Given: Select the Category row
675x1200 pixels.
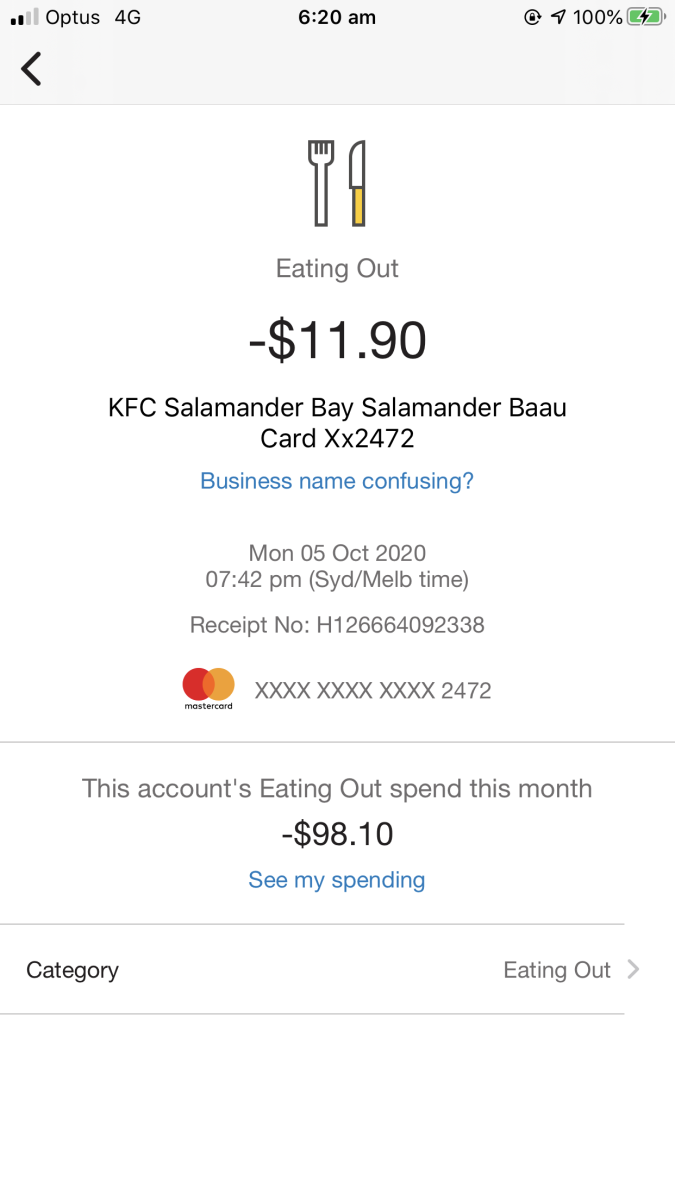Looking at the screenshot, I should point(312,969).
